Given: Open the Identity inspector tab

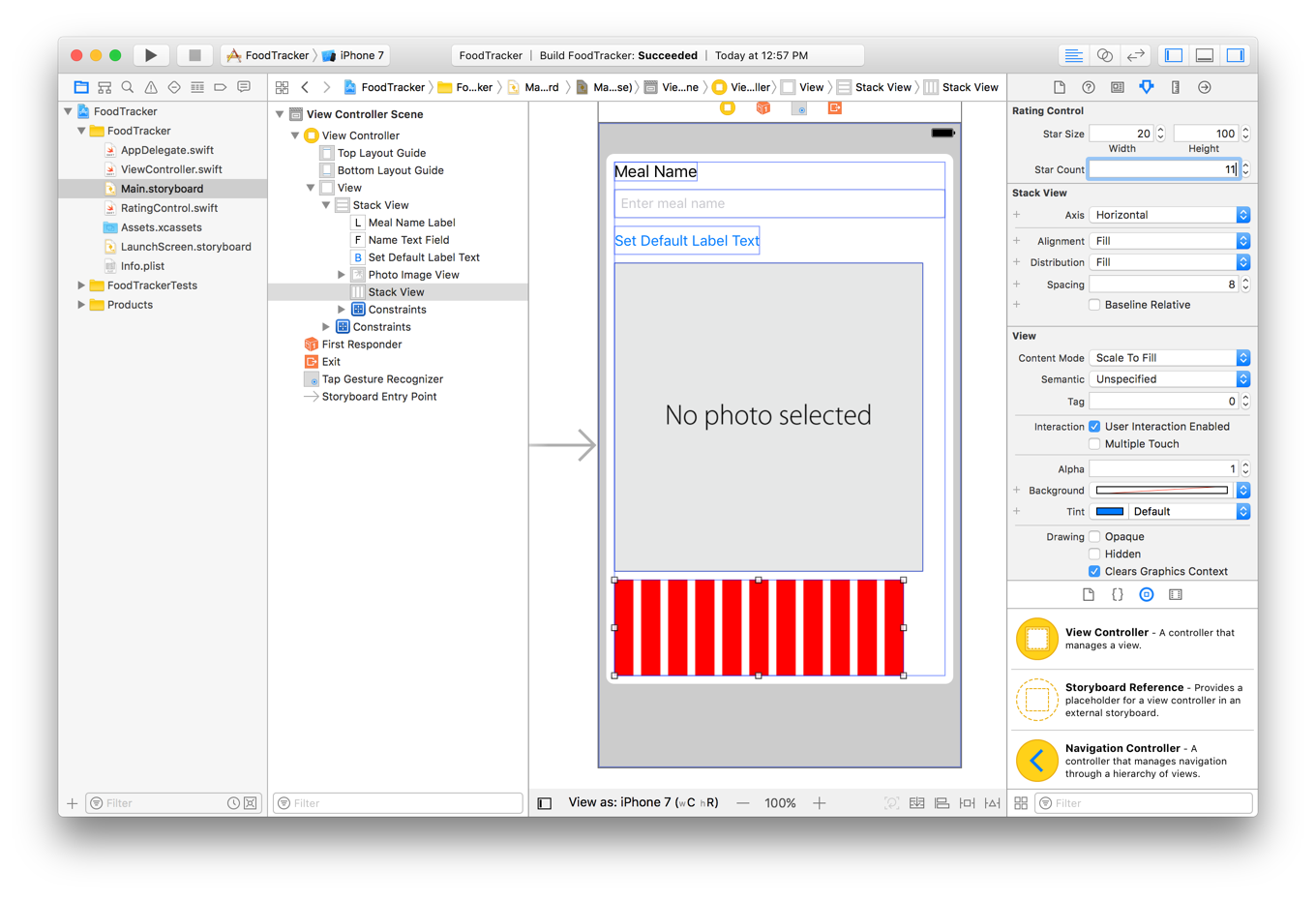Looking at the screenshot, I should tap(1118, 87).
